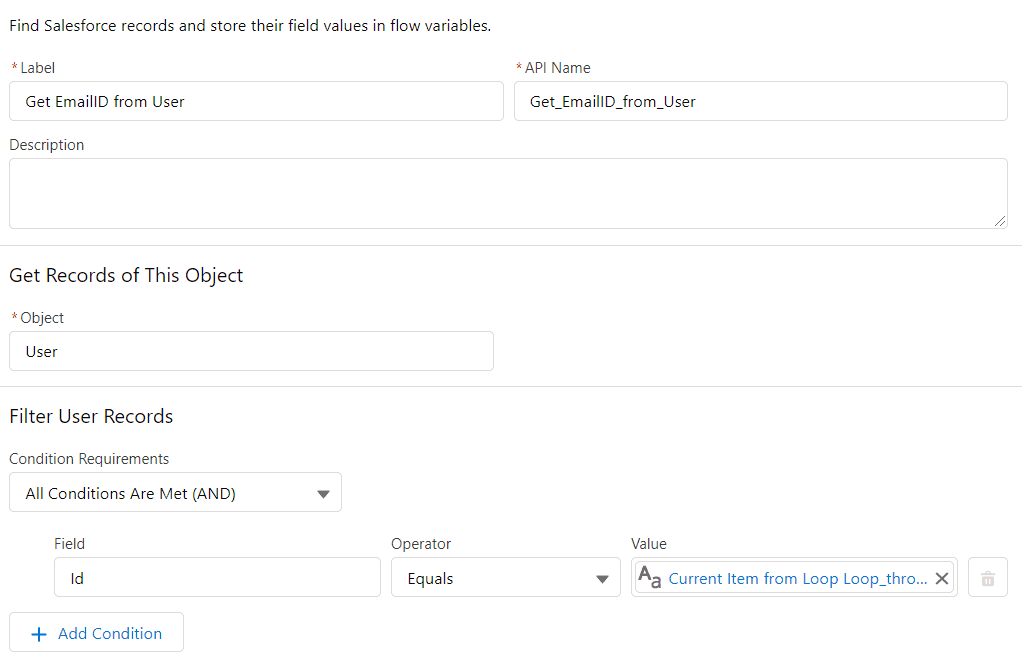
Task: Select the Object field containing User
Action: [x=251, y=351]
